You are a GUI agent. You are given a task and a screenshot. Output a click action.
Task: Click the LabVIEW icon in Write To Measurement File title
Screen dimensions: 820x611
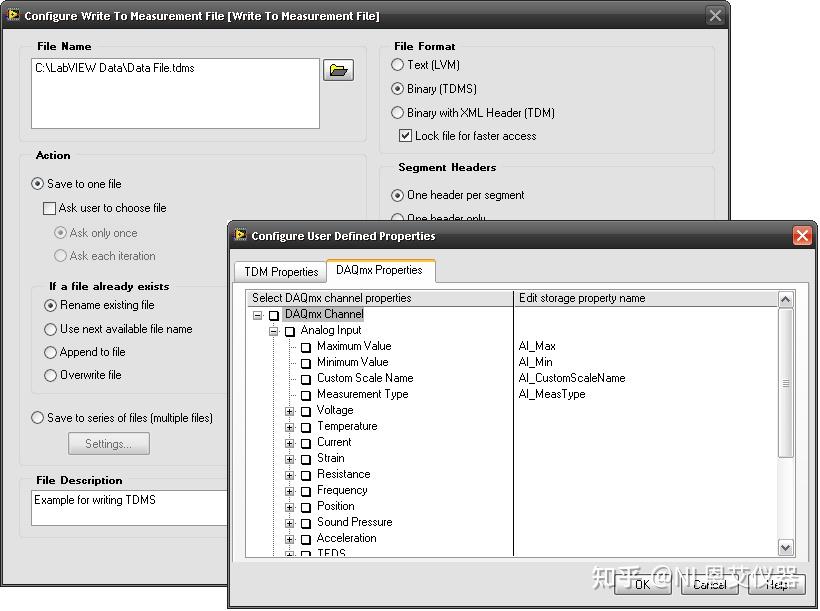13,15
